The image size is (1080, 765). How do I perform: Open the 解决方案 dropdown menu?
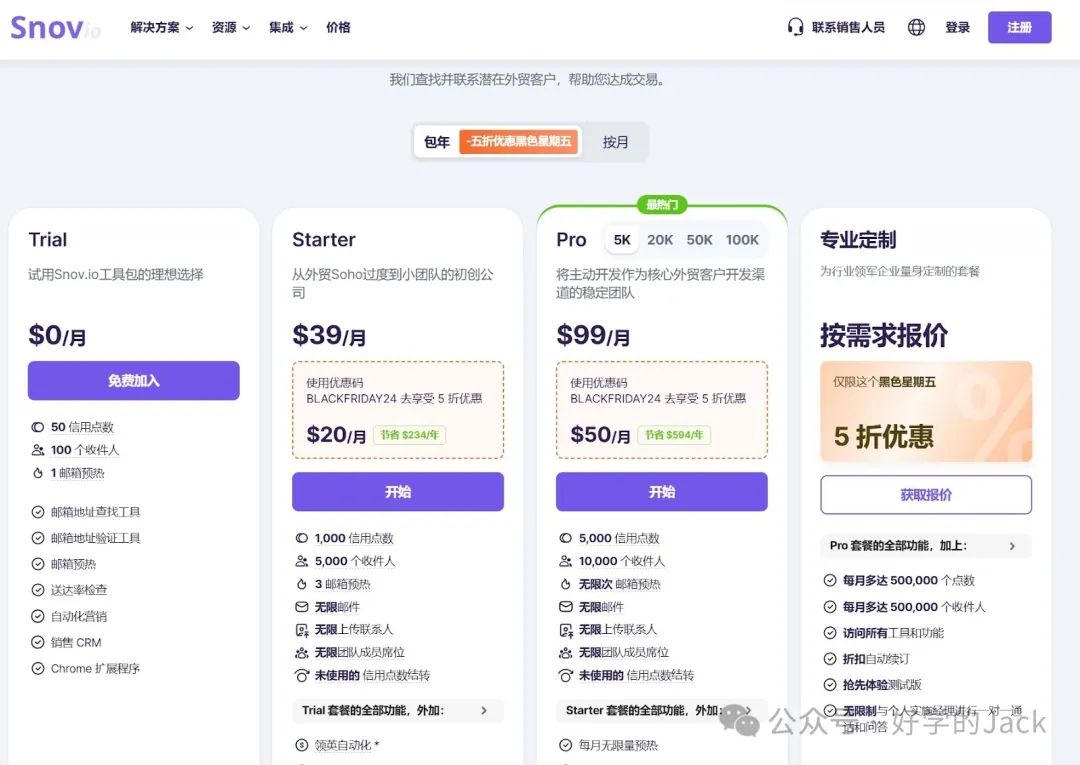161,28
